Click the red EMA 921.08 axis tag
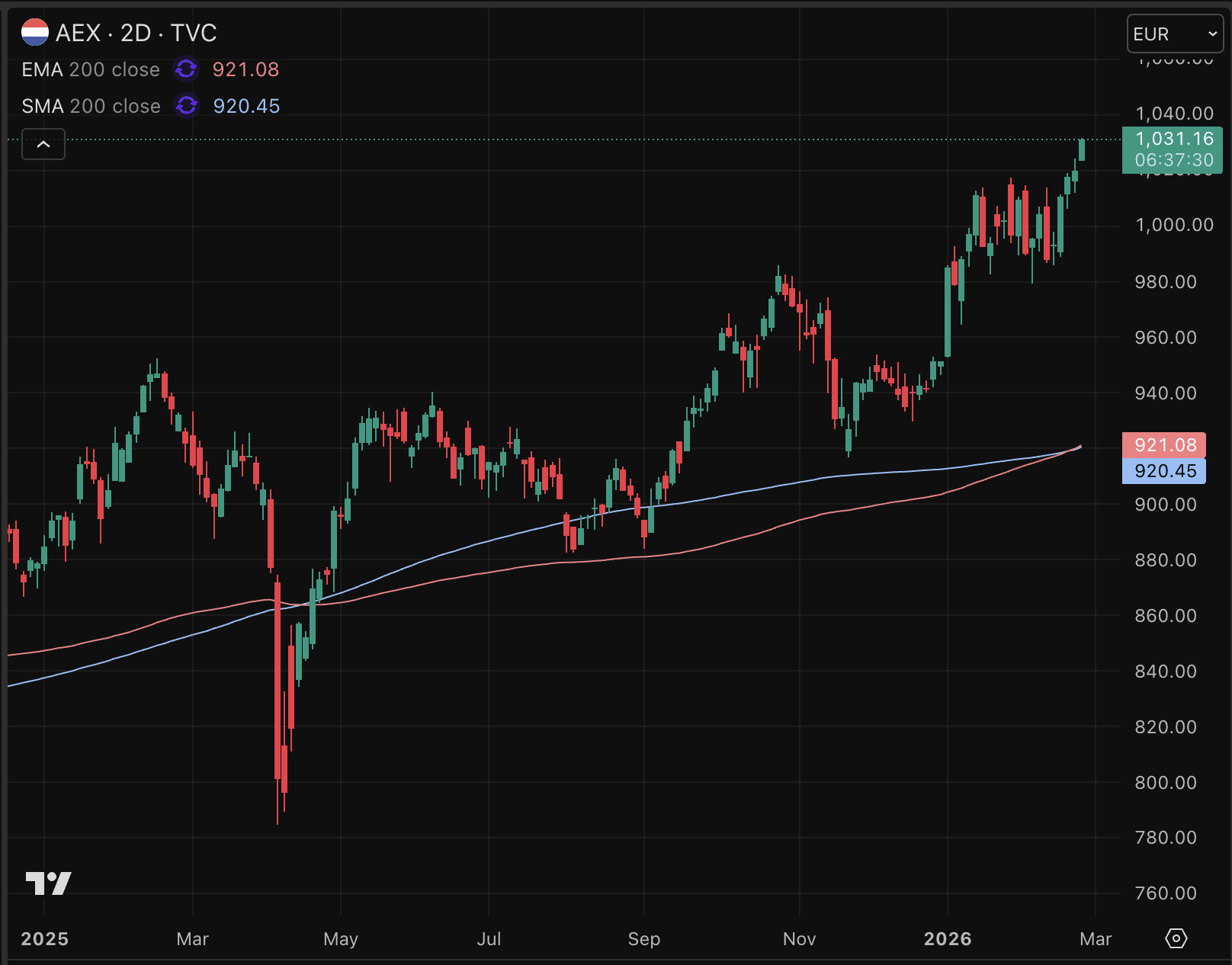 (x=1164, y=445)
